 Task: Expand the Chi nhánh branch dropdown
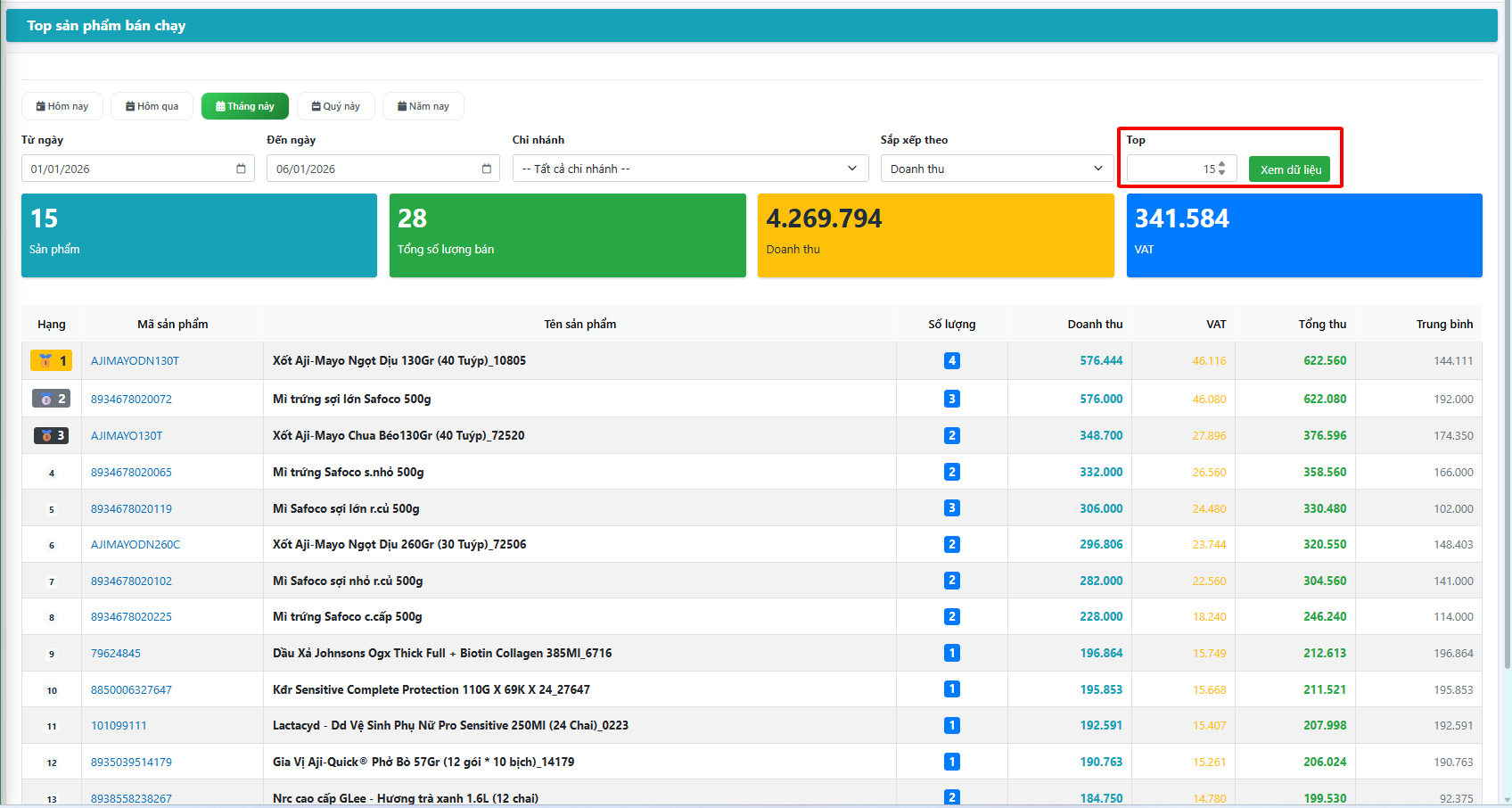(690, 169)
